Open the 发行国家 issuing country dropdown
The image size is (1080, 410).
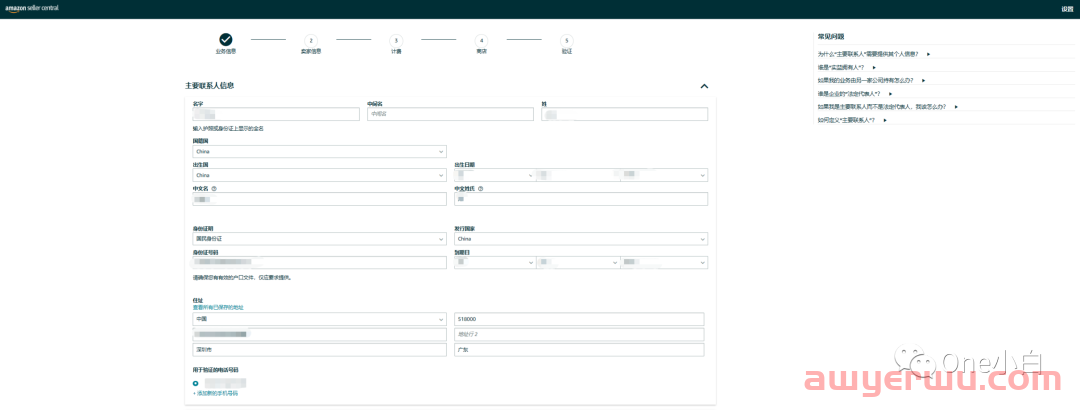581,239
